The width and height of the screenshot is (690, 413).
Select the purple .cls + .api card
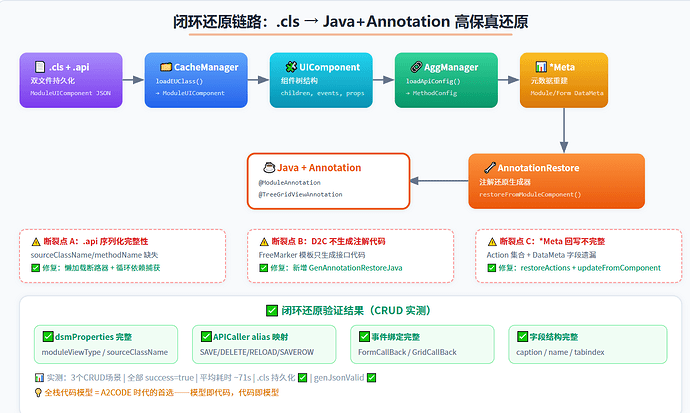click(71, 80)
